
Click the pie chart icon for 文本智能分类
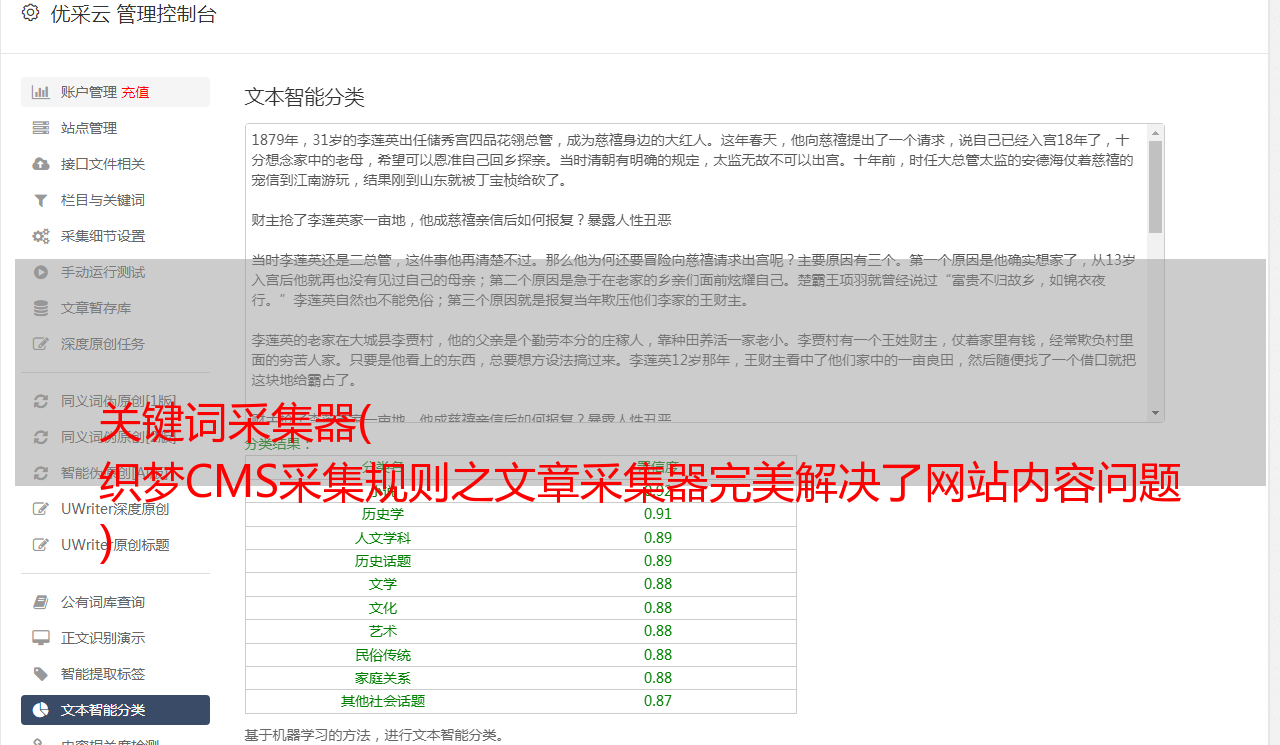click(x=41, y=710)
